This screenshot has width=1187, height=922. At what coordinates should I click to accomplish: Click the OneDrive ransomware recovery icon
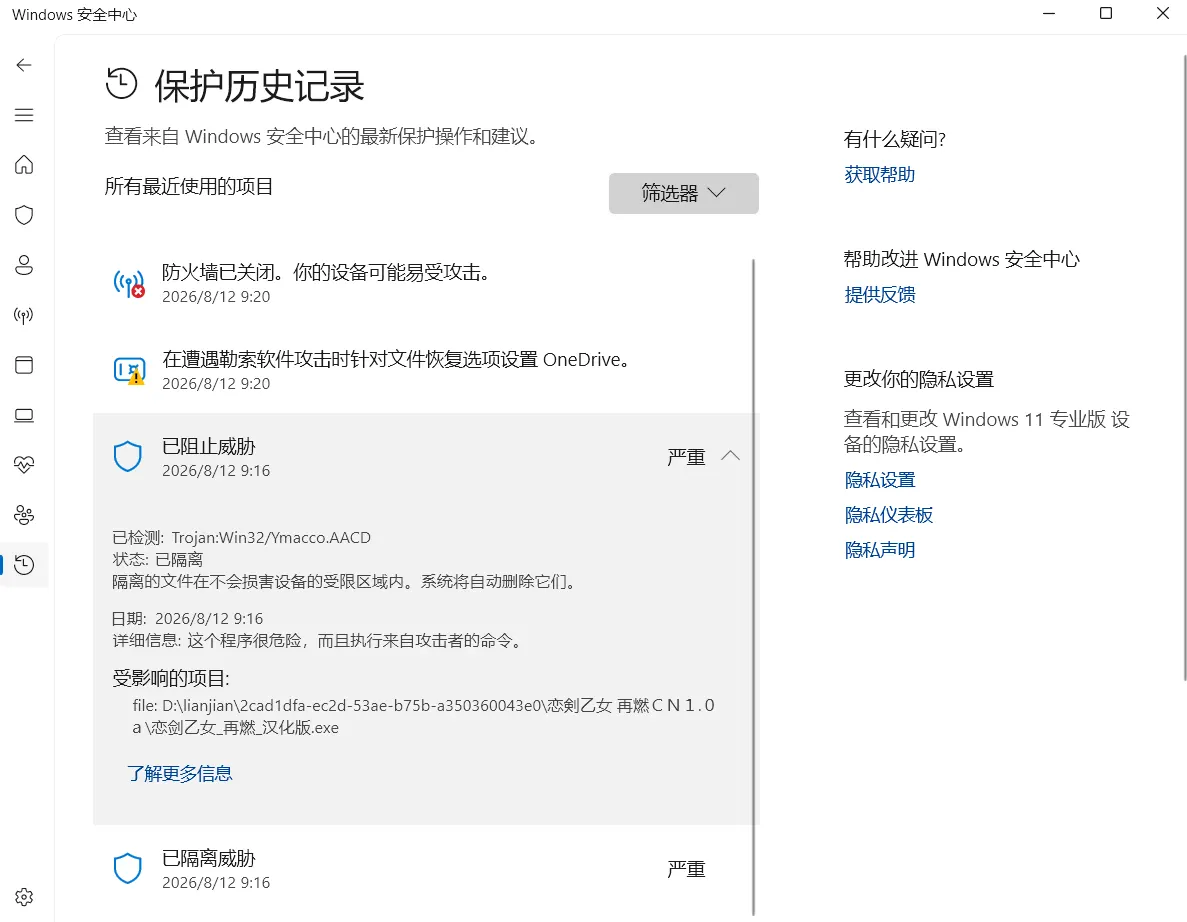point(129,371)
